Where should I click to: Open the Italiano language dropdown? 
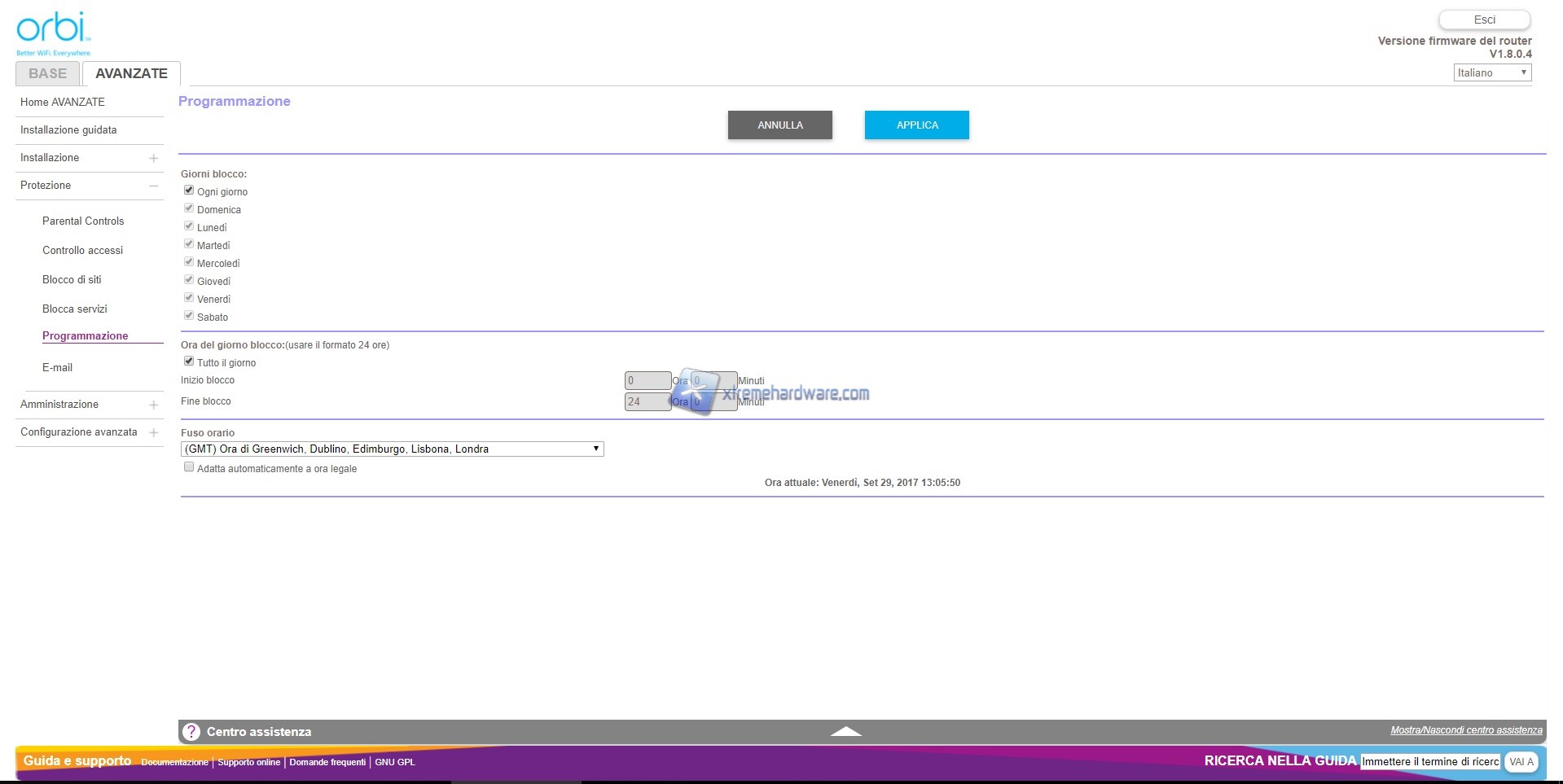pos(1491,72)
